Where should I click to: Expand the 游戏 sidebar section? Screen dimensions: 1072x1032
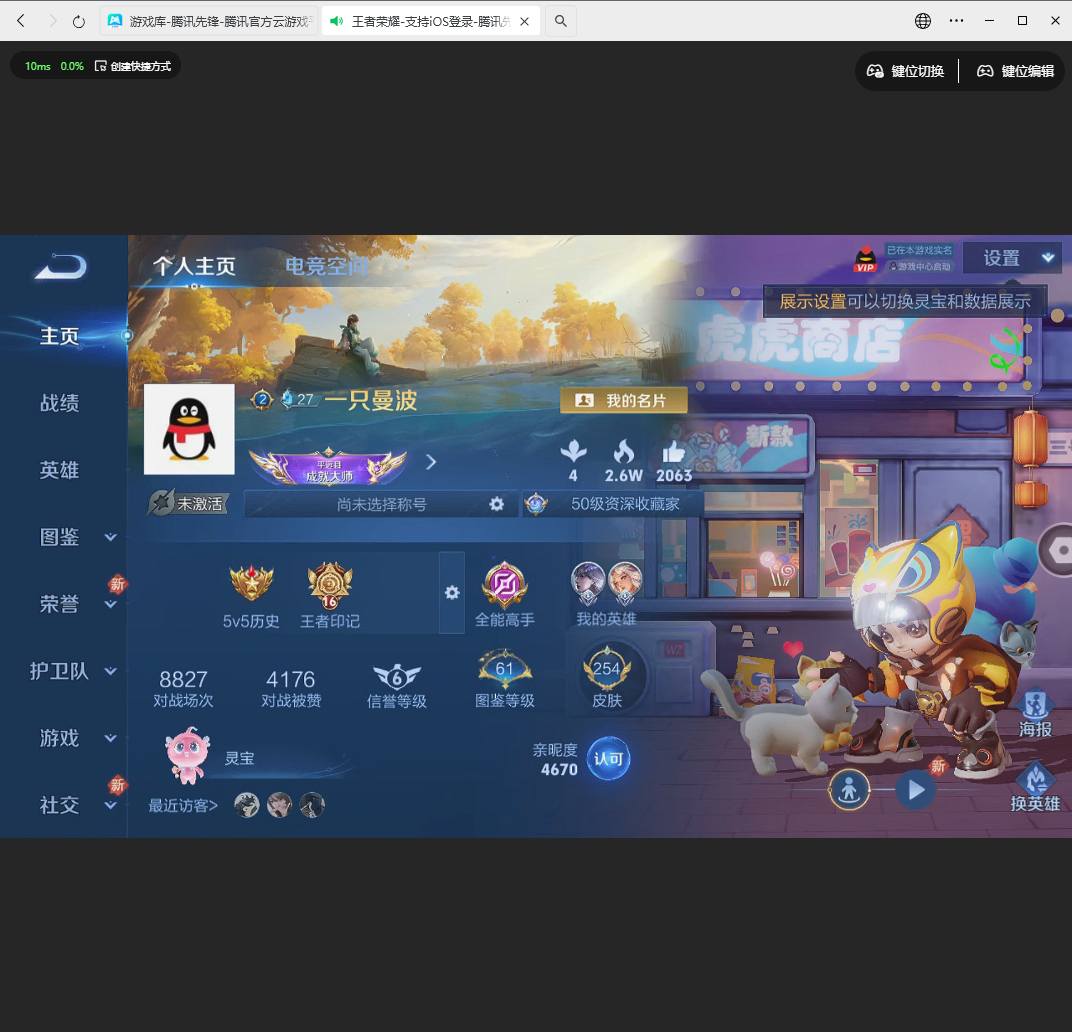coord(60,738)
